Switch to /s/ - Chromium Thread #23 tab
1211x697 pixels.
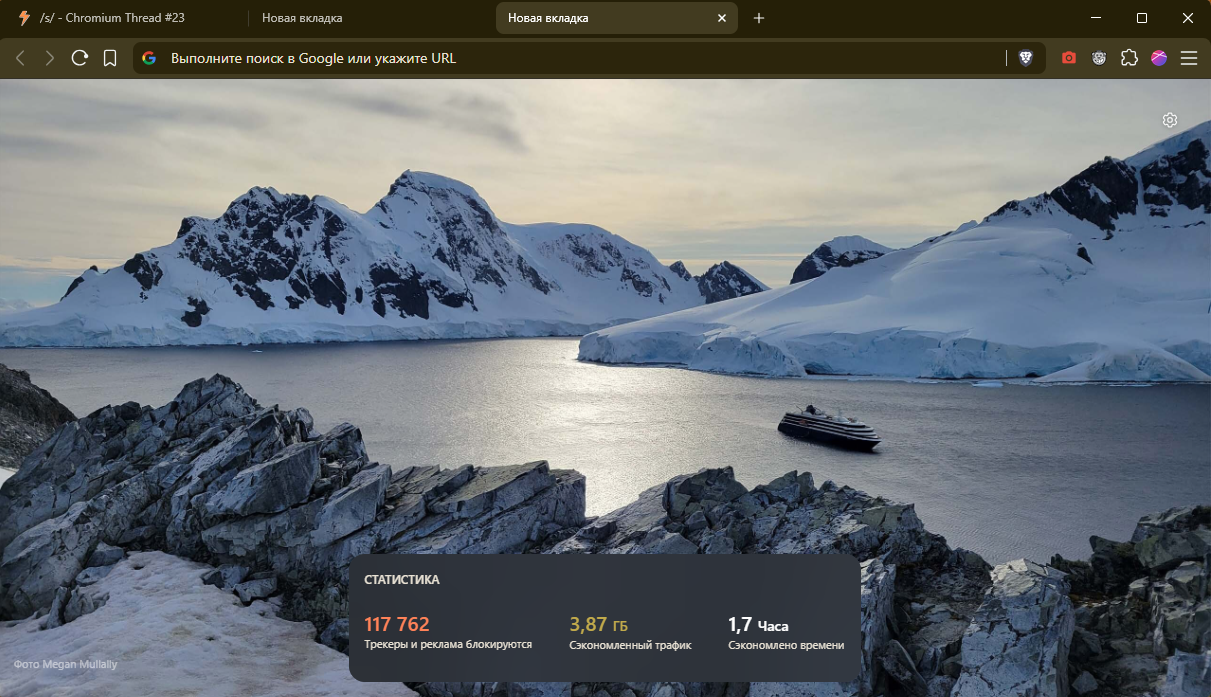tap(124, 18)
